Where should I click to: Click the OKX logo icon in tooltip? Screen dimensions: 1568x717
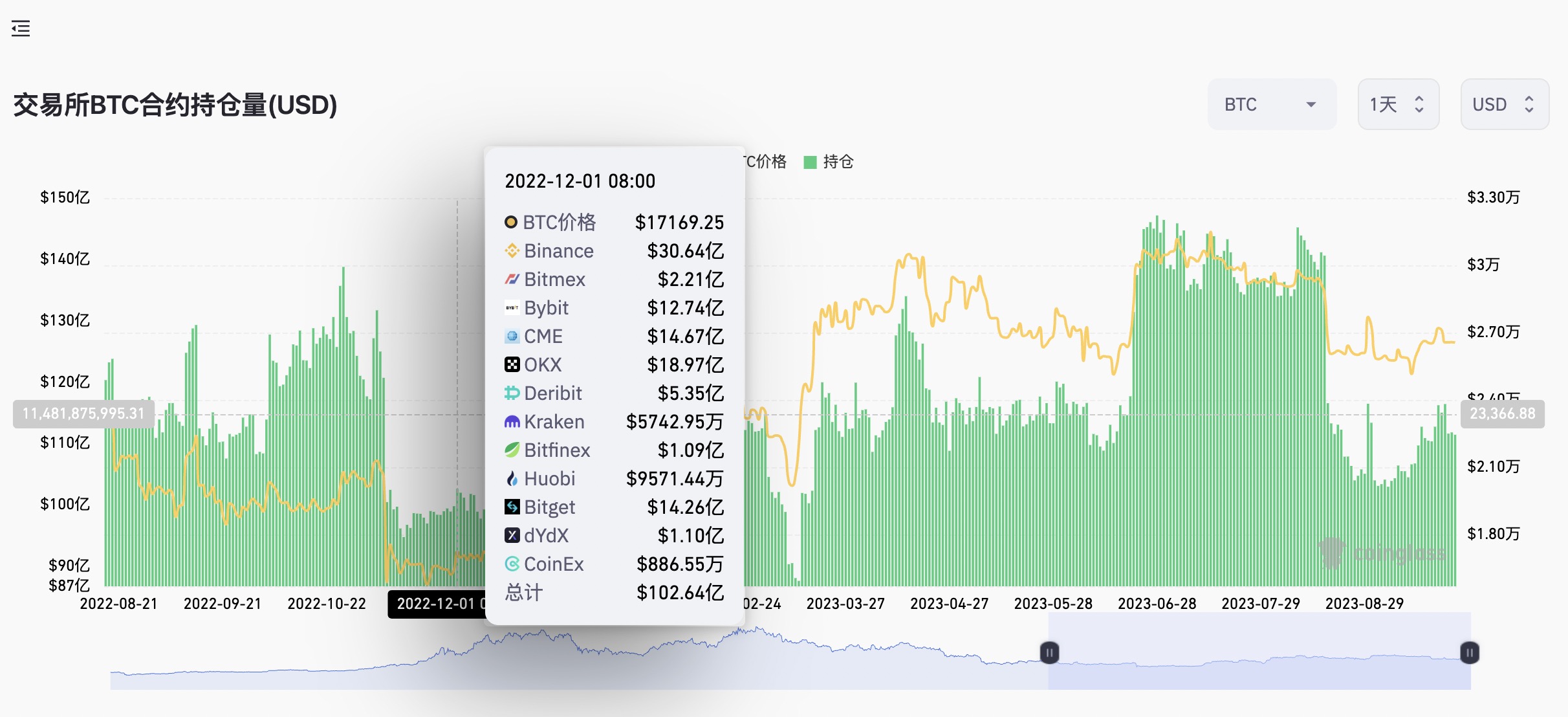pos(512,364)
